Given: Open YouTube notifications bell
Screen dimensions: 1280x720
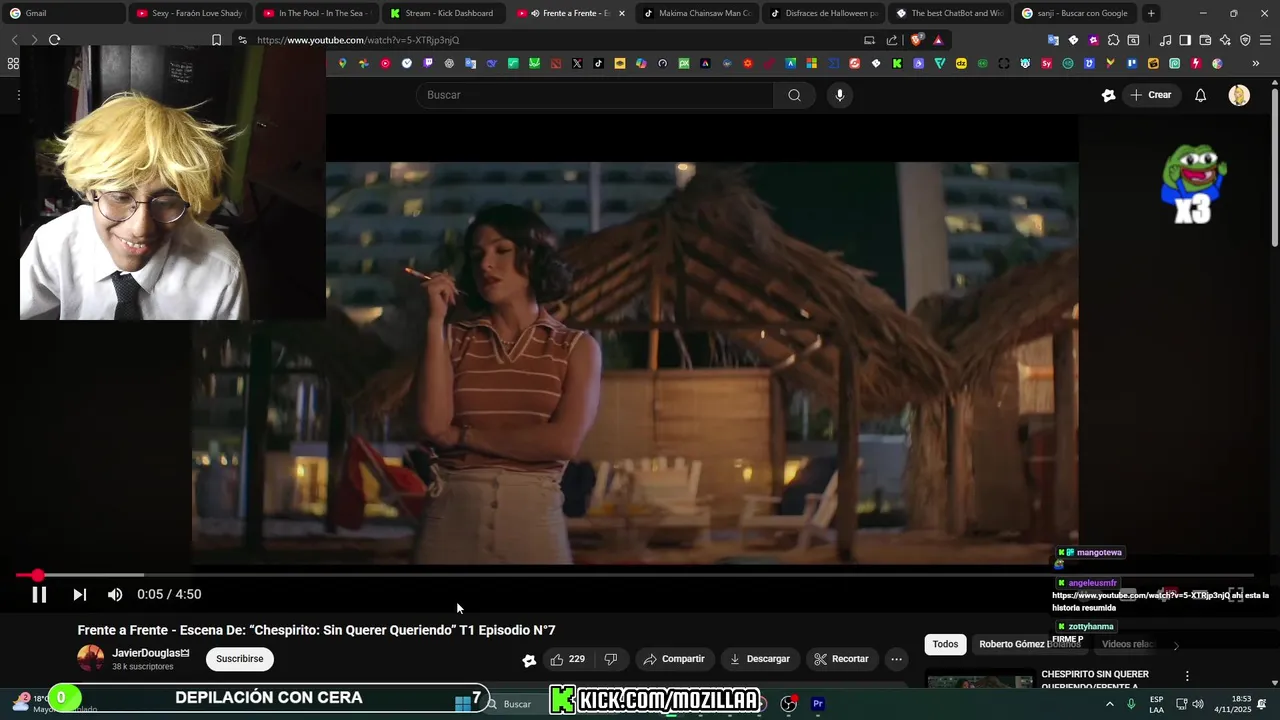Looking at the screenshot, I should pos(1200,95).
